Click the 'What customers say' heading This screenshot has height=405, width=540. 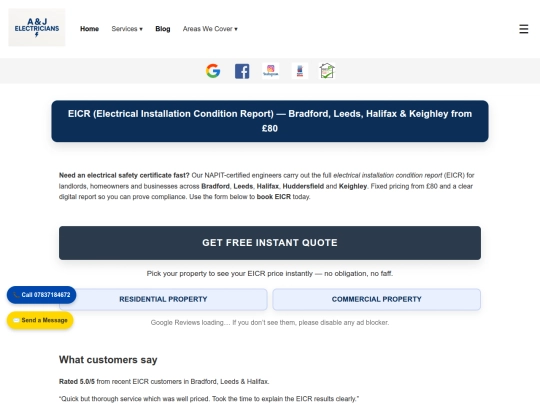pos(108,360)
